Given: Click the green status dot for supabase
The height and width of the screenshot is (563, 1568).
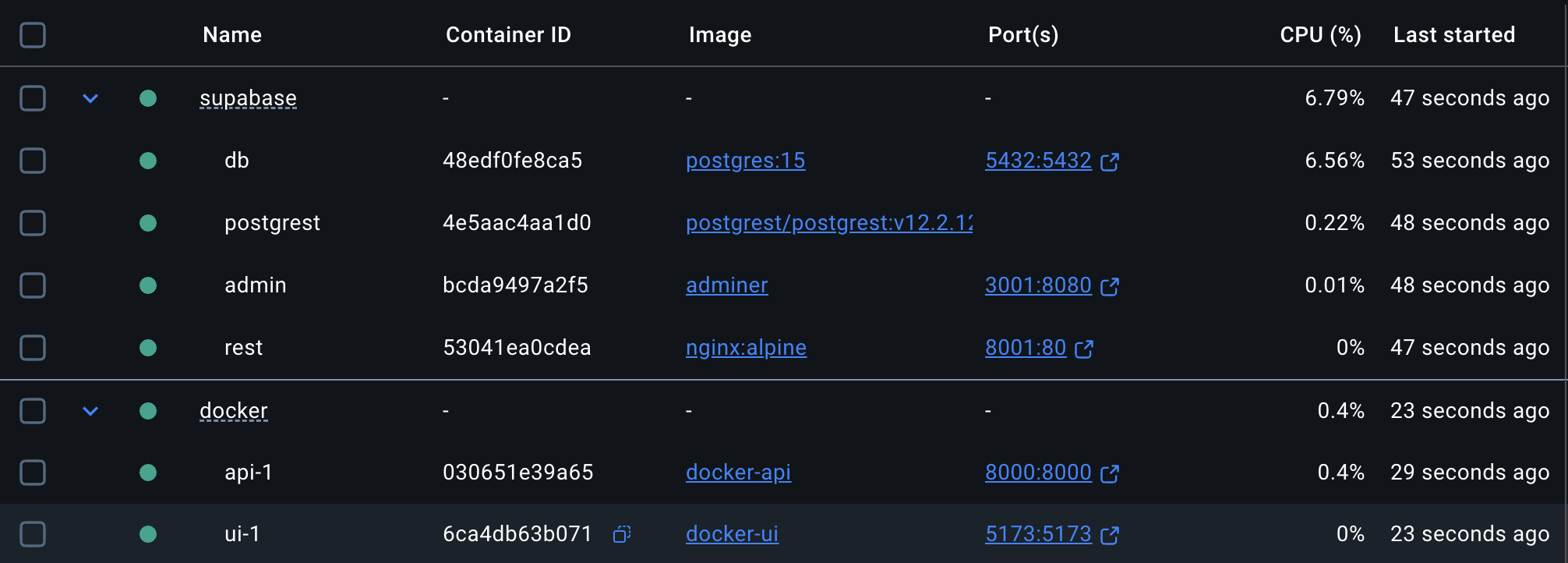Looking at the screenshot, I should (148, 98).
